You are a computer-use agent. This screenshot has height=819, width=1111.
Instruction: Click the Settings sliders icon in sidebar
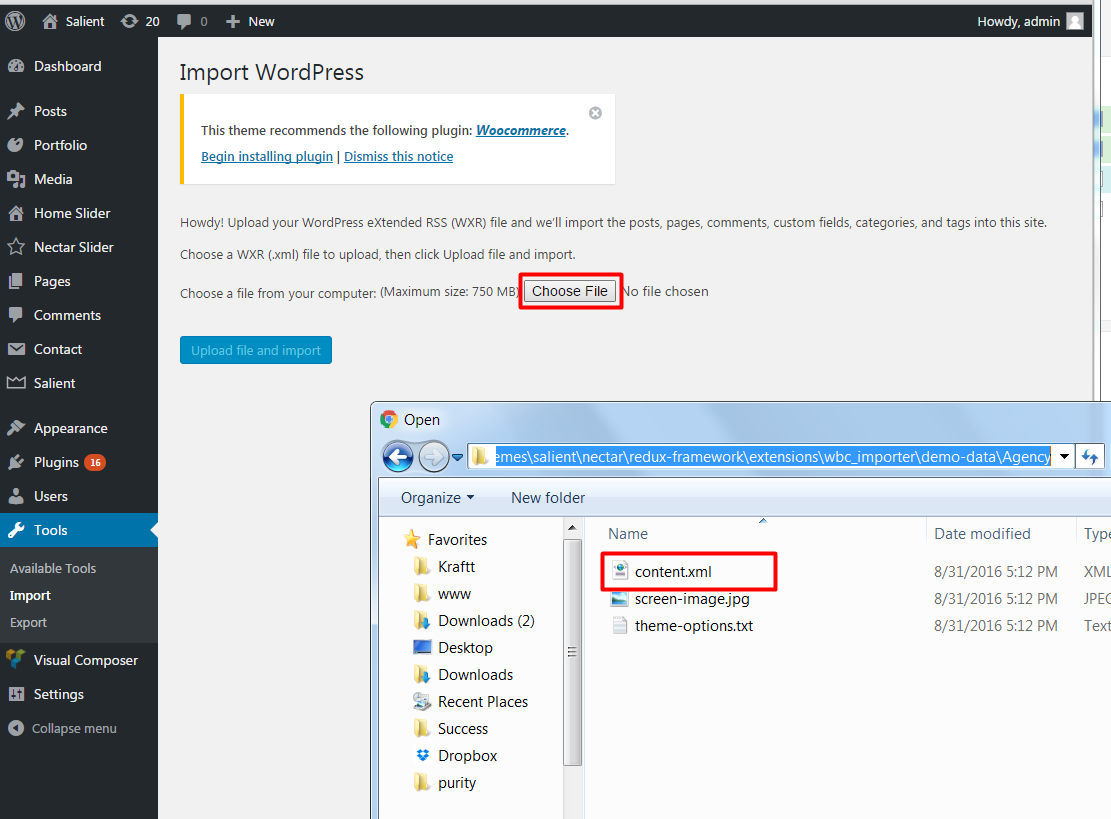16,694
